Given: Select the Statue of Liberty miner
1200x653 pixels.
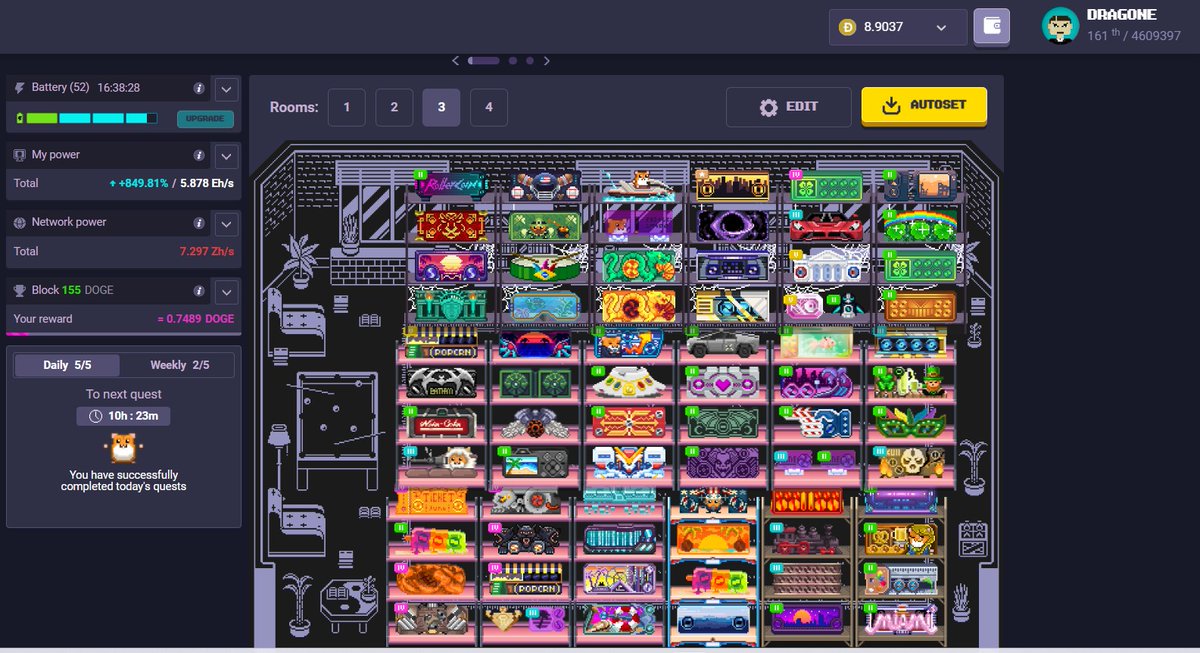Looking at the screenshot, I should tap(451, 305).
